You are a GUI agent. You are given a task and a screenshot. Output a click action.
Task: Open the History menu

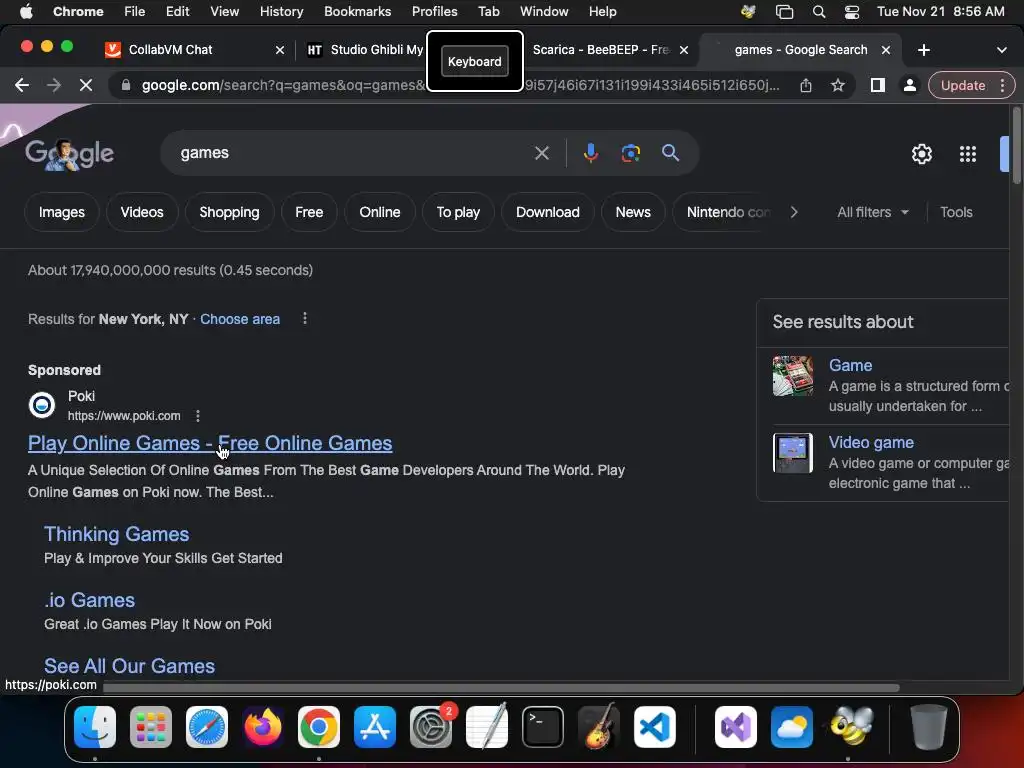[x=281, y=12]
